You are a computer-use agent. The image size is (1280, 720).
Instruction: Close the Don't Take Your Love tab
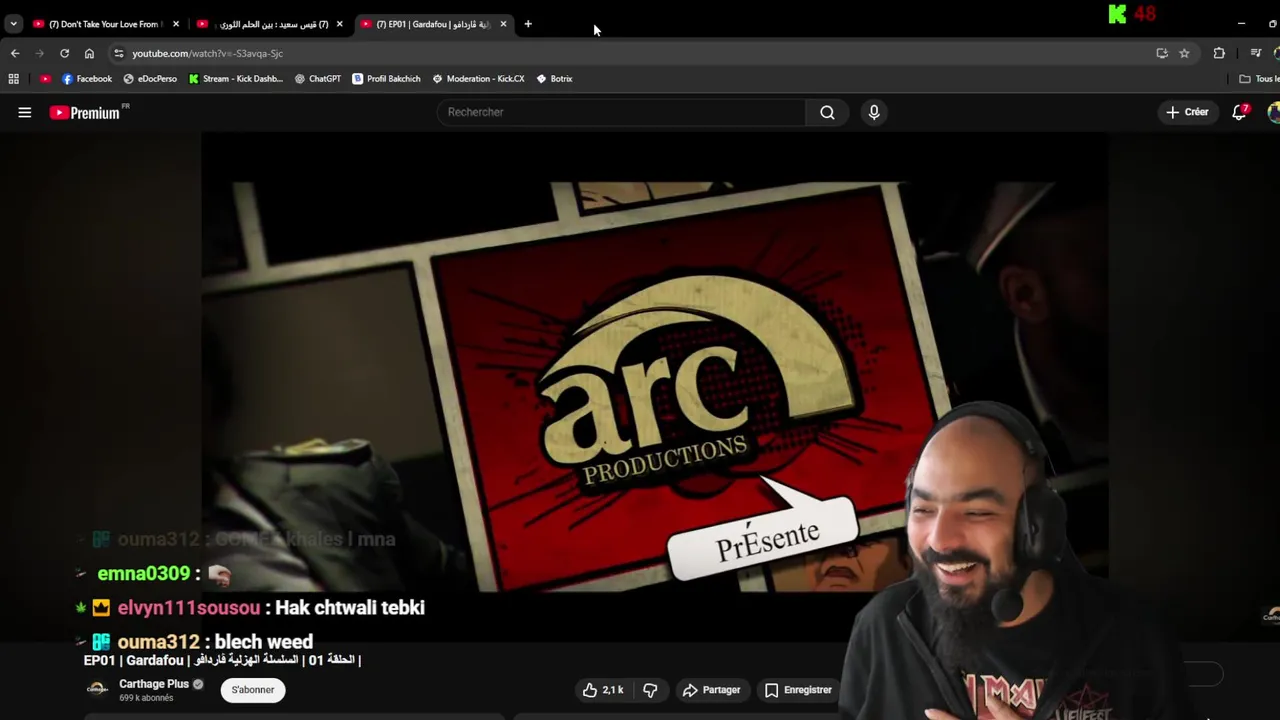click(x=175, y=24)
